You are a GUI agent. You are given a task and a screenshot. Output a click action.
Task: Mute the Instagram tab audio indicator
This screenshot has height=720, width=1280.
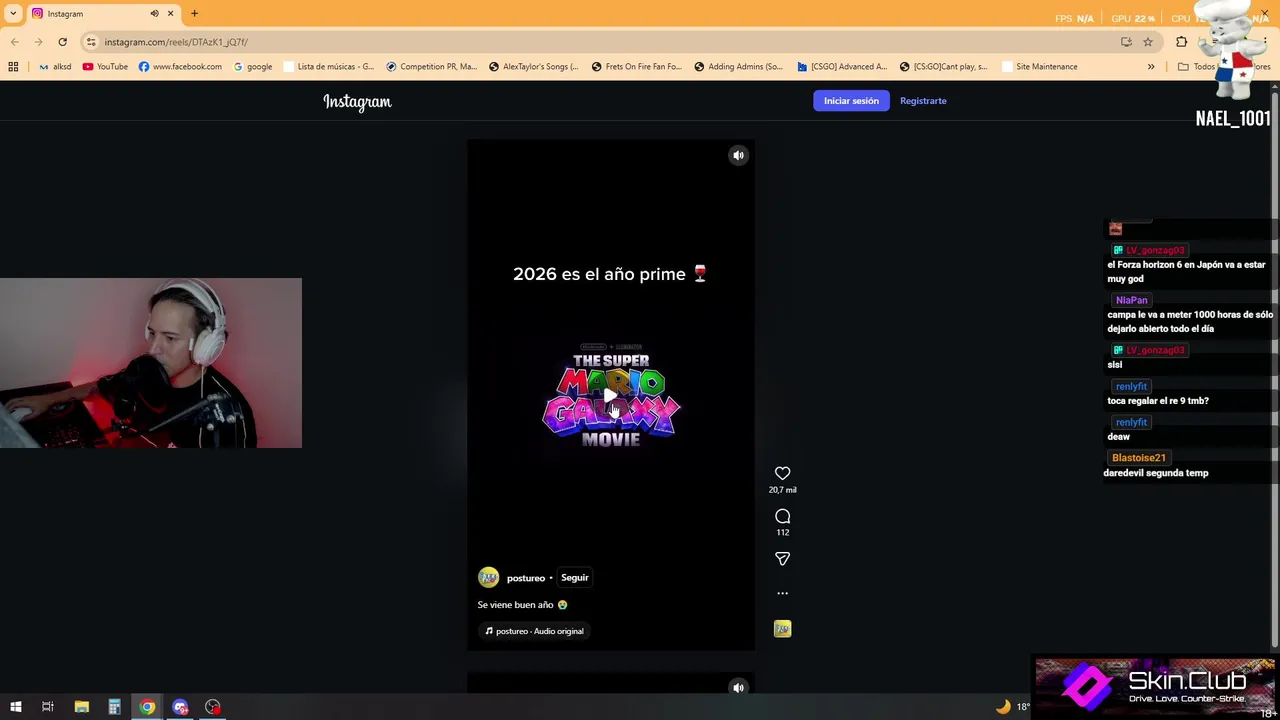(154, 13)
